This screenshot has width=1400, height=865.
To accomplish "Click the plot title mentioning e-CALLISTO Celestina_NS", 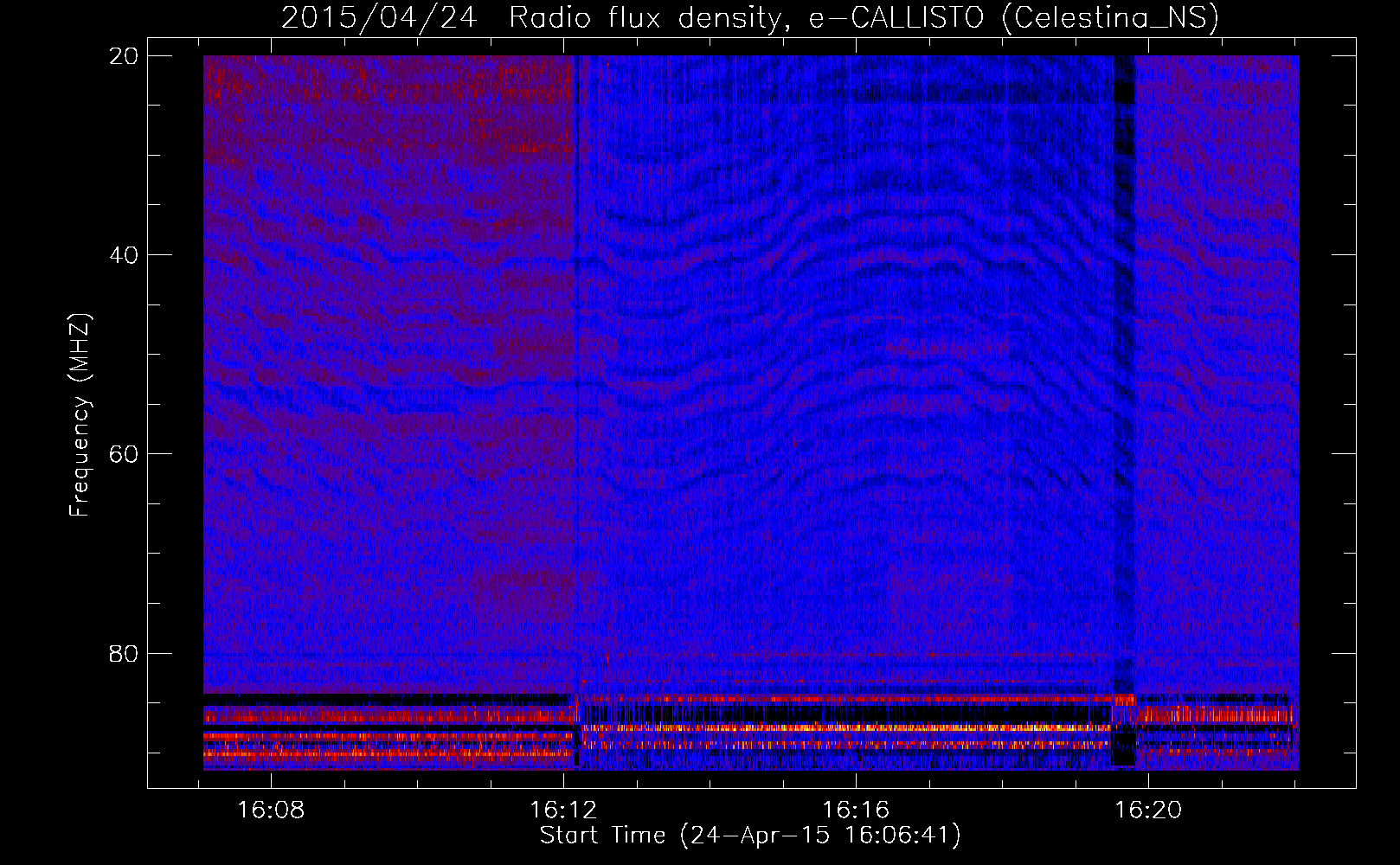I will 750,18.
